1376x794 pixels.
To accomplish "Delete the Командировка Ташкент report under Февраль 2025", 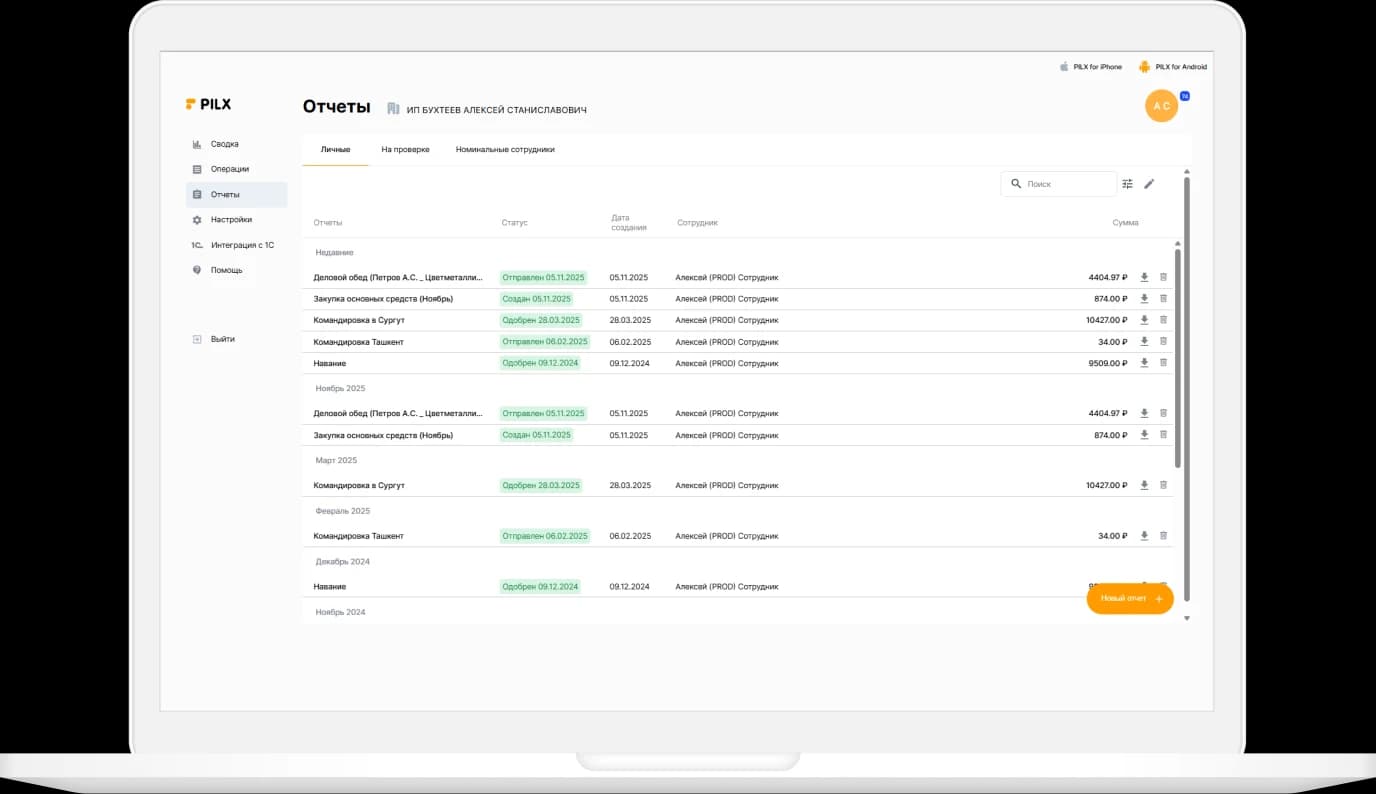I will click(x=1163, y=536).
